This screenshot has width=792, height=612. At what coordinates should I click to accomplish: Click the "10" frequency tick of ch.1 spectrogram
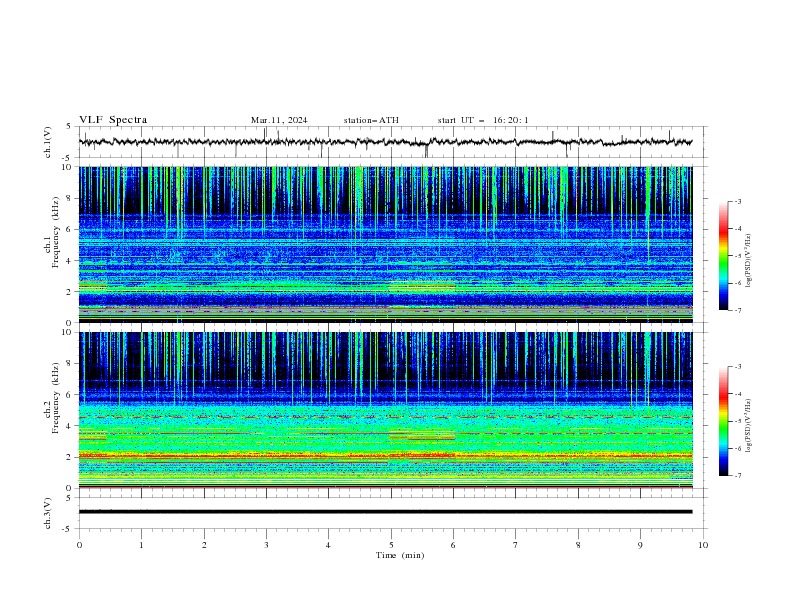[x=66, y=167]
